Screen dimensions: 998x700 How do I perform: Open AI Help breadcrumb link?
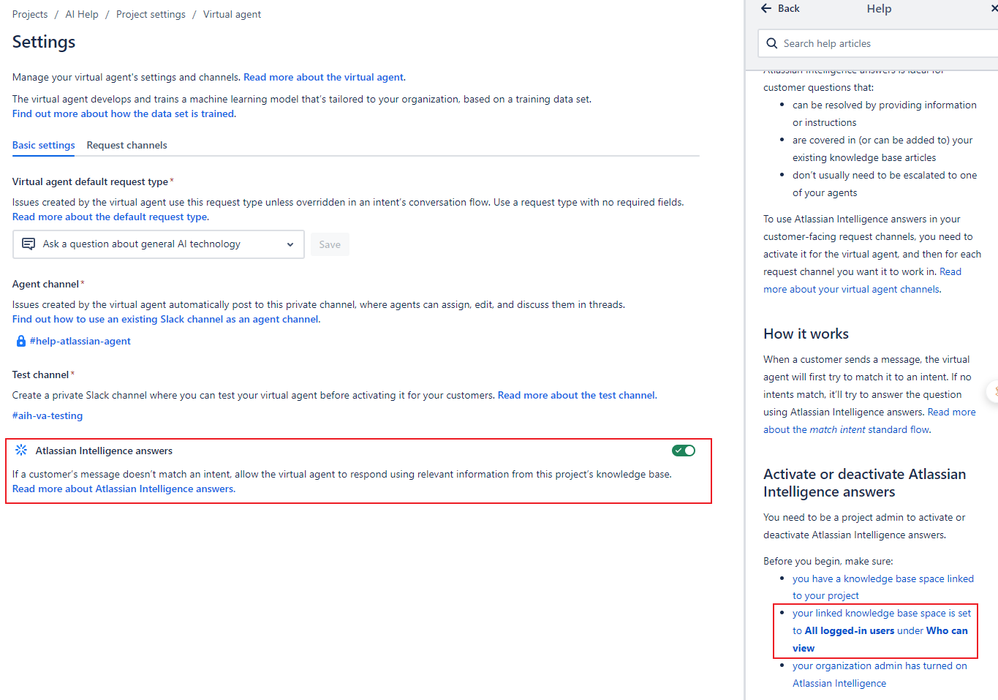point(82,14)
